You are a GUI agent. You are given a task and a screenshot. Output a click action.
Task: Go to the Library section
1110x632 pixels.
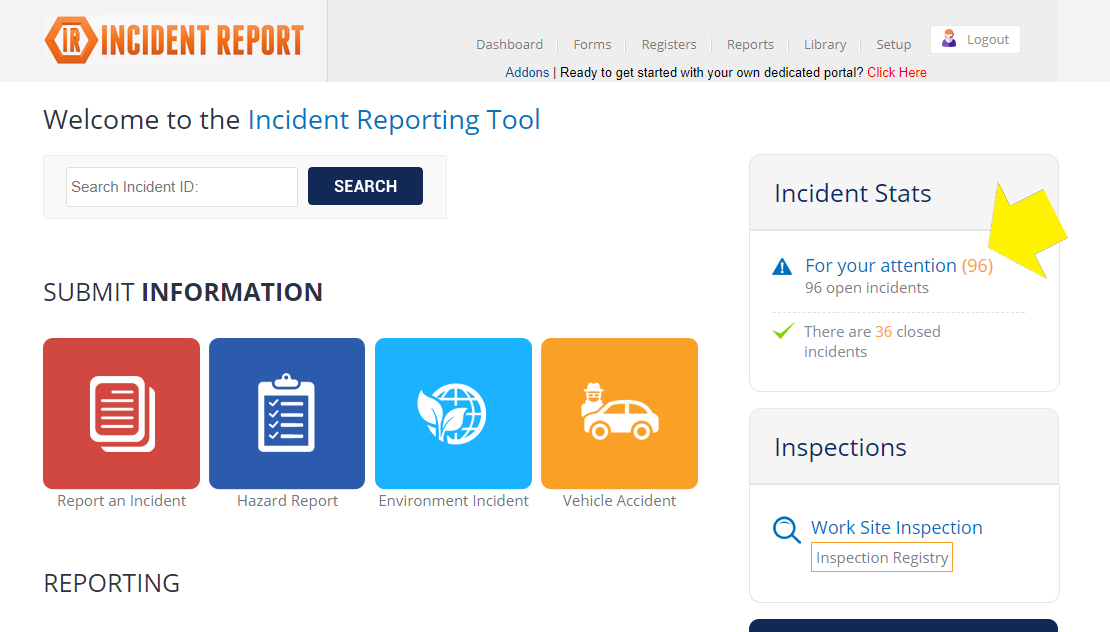(824, 44)
